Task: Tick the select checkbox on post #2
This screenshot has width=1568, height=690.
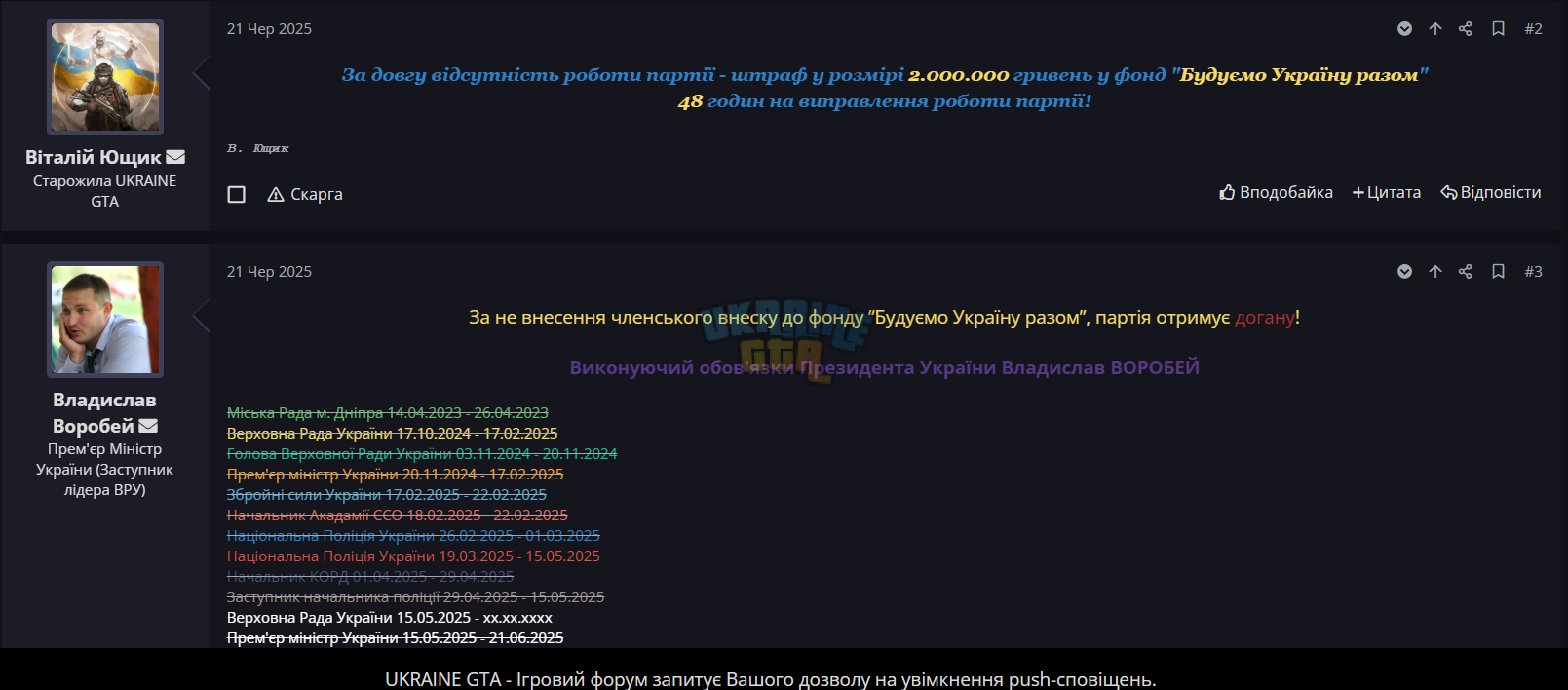Action: (236, 194)
